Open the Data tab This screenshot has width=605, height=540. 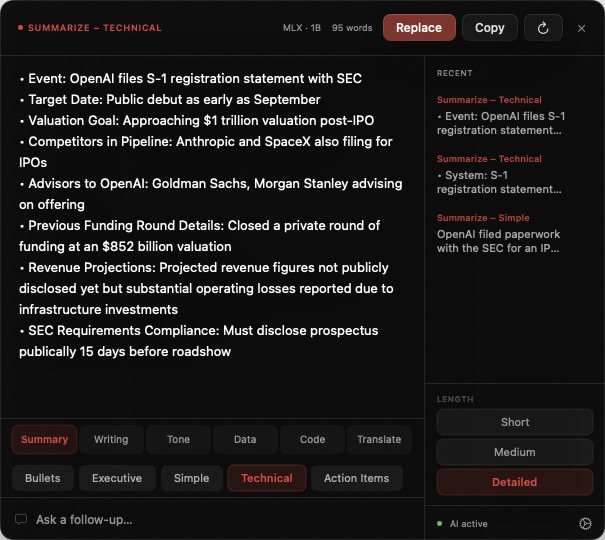pyautogui.click(x=245, y=439)
